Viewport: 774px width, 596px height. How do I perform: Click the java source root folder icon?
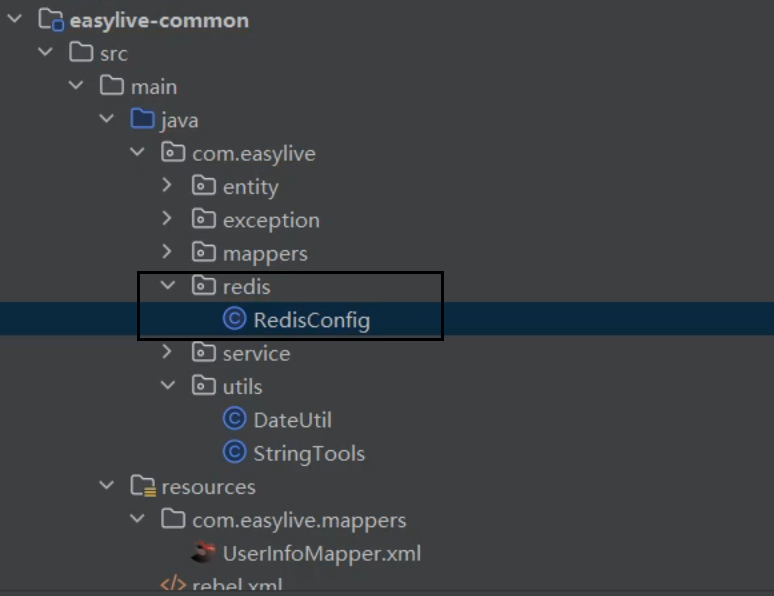[143, 120]
